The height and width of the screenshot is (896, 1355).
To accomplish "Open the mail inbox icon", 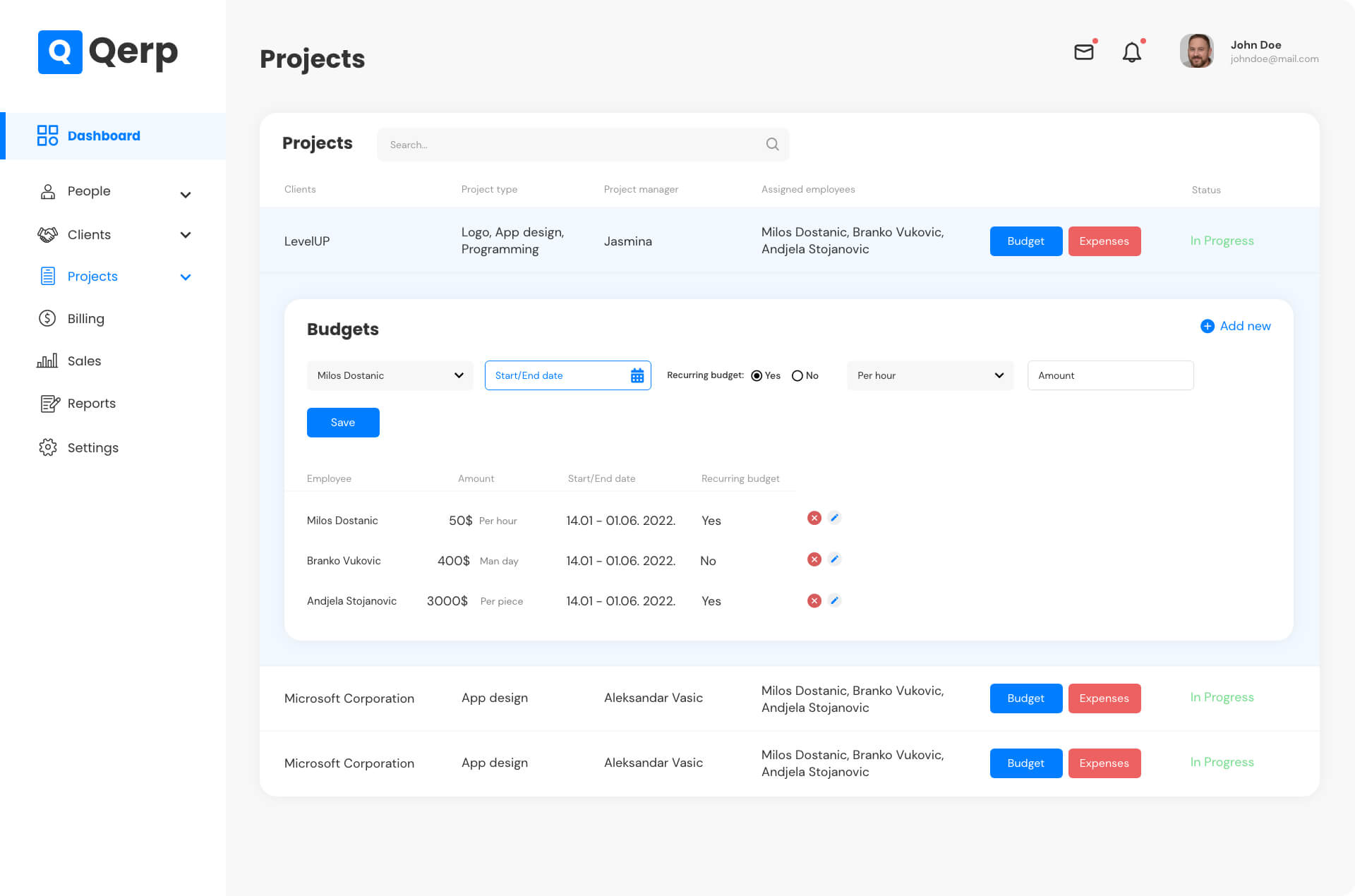I will click(x=1083, y=52).
